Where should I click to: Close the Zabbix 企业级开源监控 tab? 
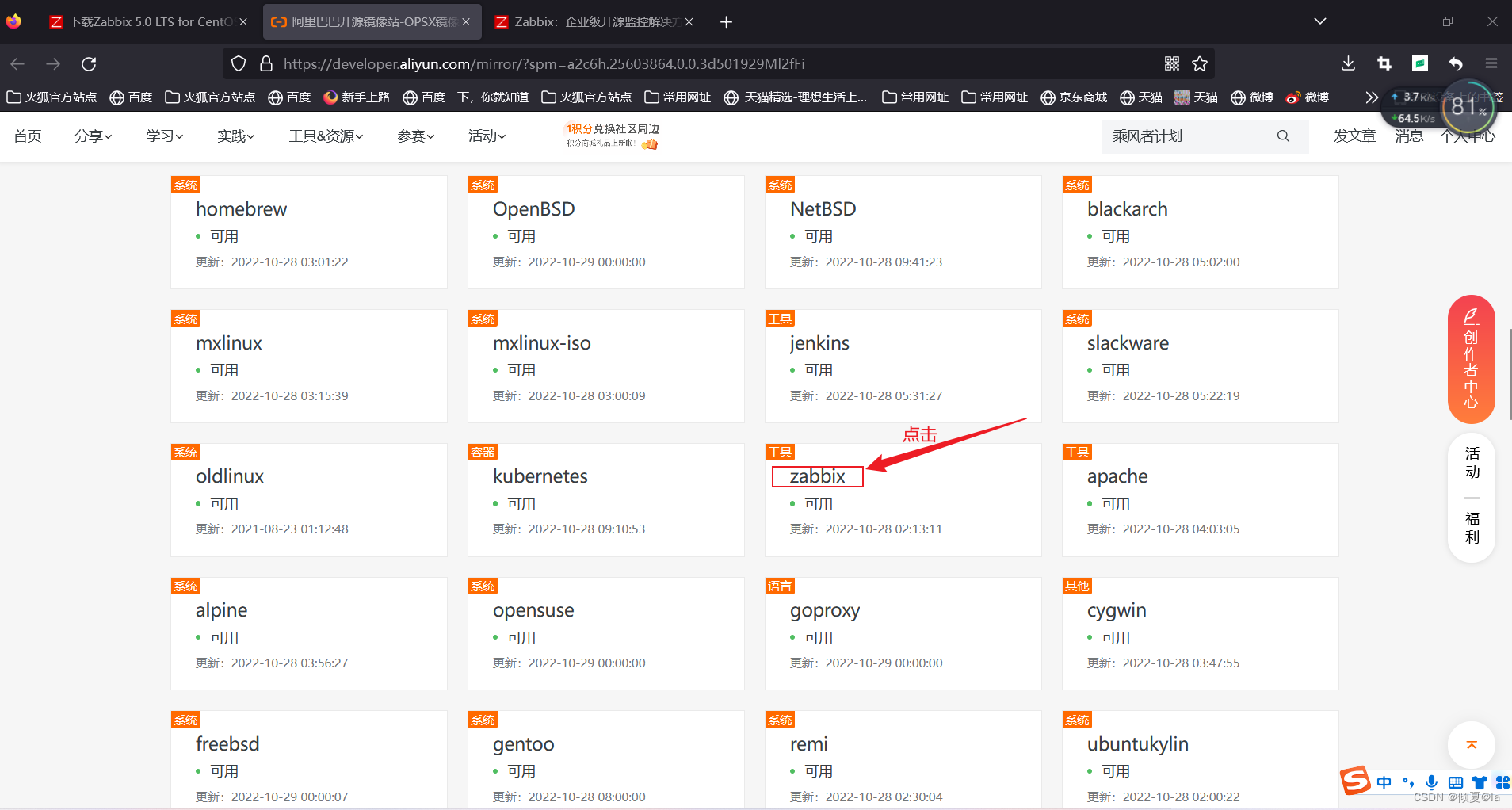[x=689, y=22]
